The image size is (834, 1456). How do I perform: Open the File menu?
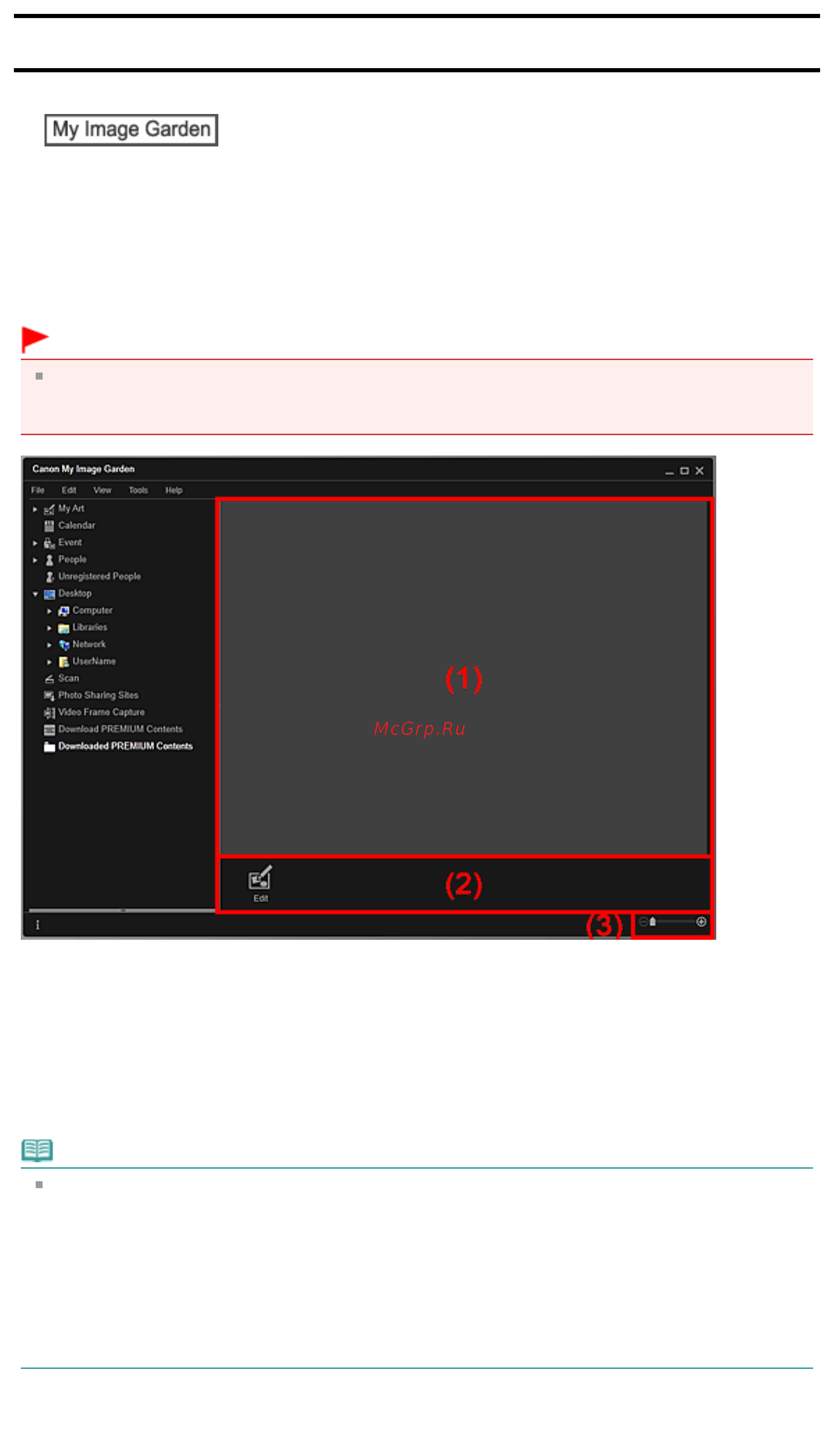pos(38,490)
